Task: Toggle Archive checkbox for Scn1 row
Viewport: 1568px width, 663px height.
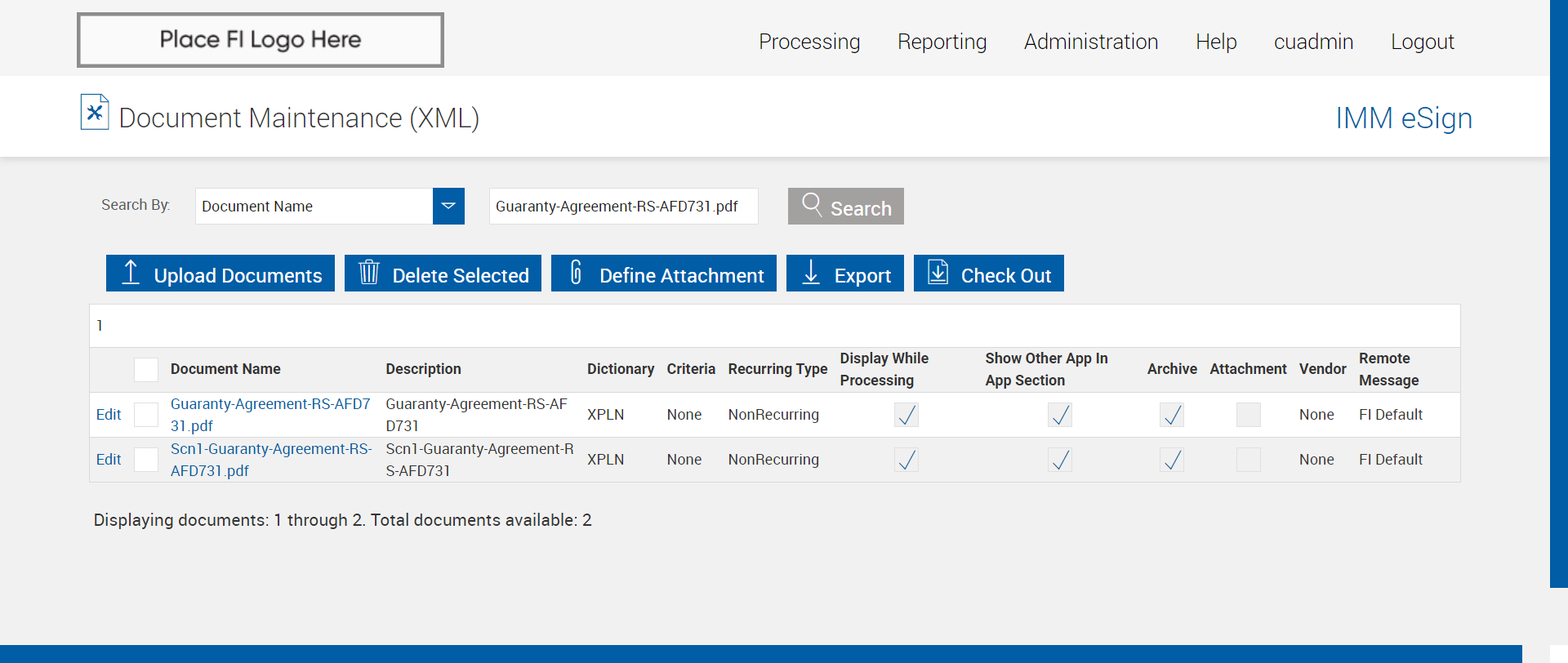Action: pyautogui.click(x=1172, y=460)
